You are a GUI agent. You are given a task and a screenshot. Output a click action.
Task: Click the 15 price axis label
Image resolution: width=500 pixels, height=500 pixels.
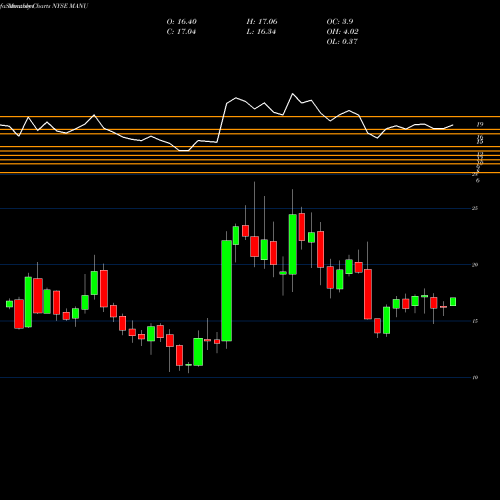pyautogui.click(x=475, y=321)
